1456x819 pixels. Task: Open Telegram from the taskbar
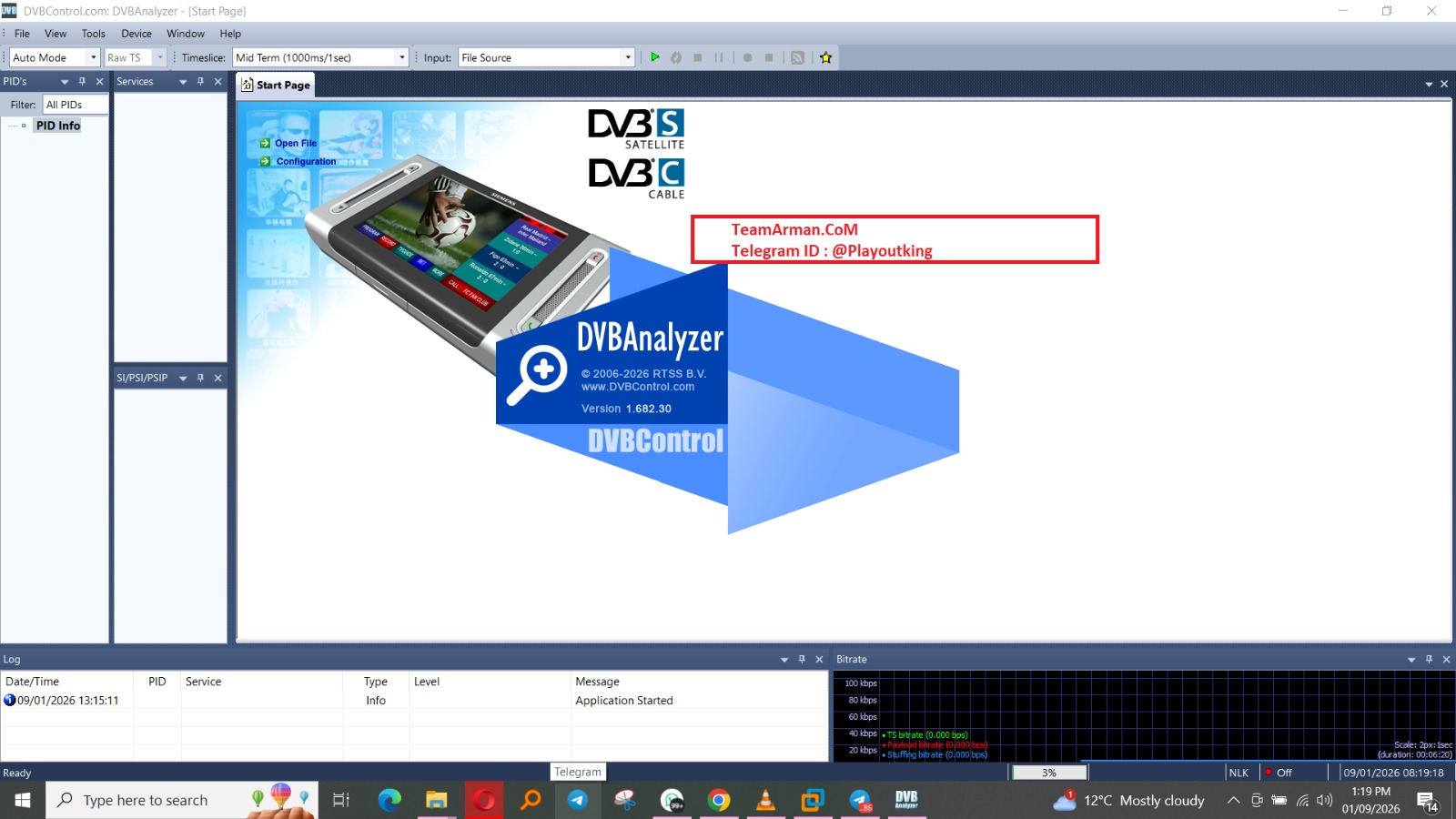(x=577, y=800)
